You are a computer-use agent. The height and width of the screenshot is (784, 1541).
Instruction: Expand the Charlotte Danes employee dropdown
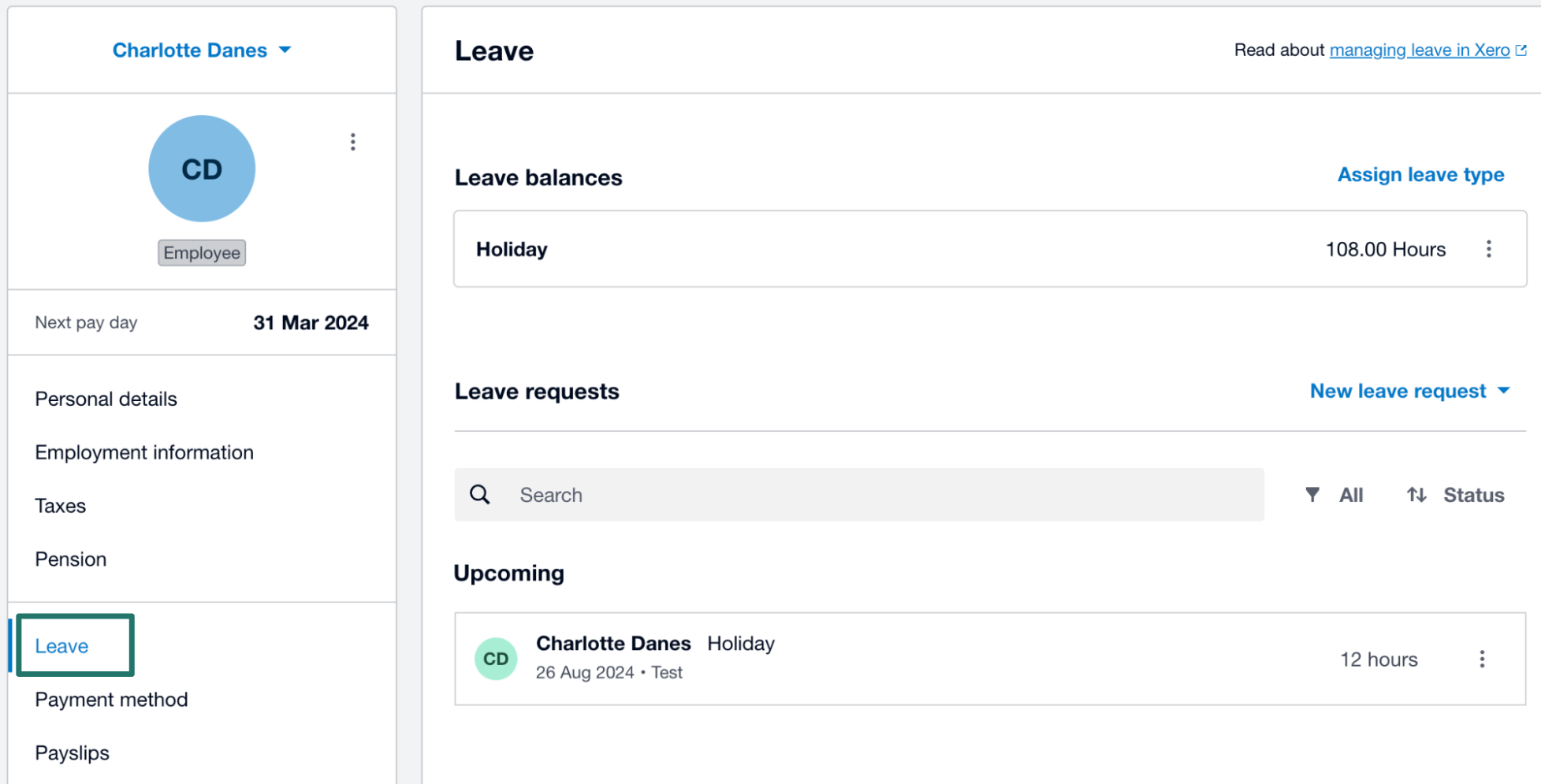202,50
